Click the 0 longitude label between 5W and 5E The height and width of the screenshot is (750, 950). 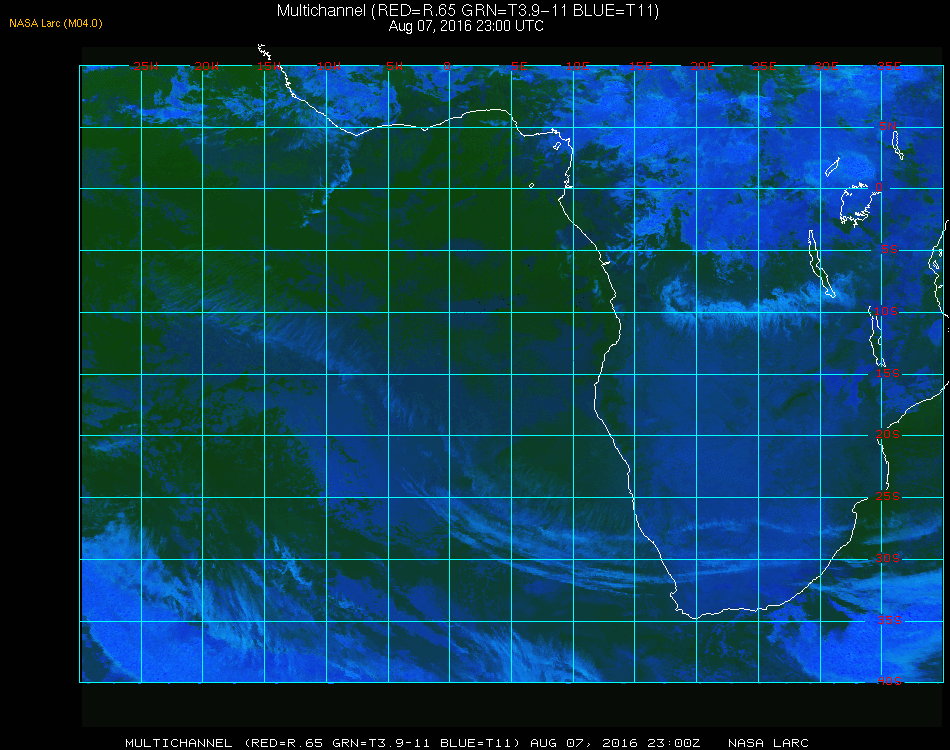tap(447, 66)
